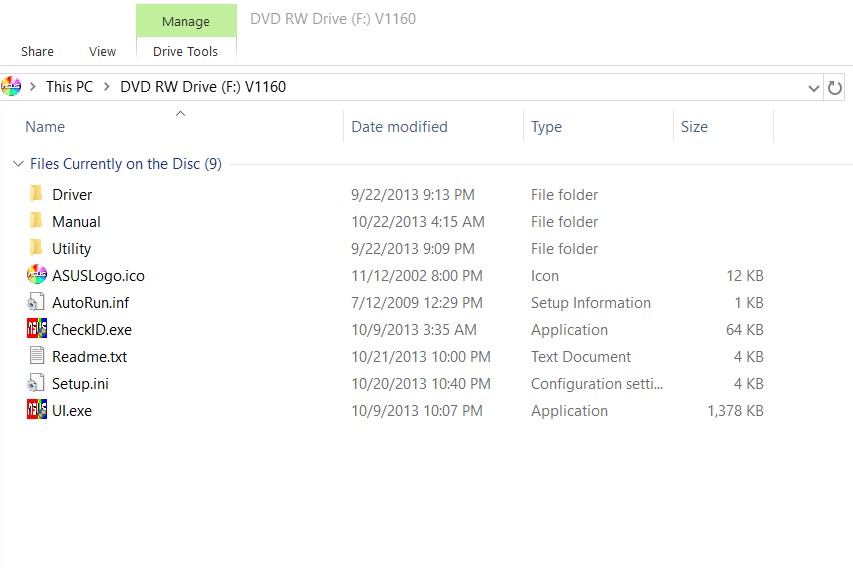Open the address bar history dropdown

click(x=813, y=88)
